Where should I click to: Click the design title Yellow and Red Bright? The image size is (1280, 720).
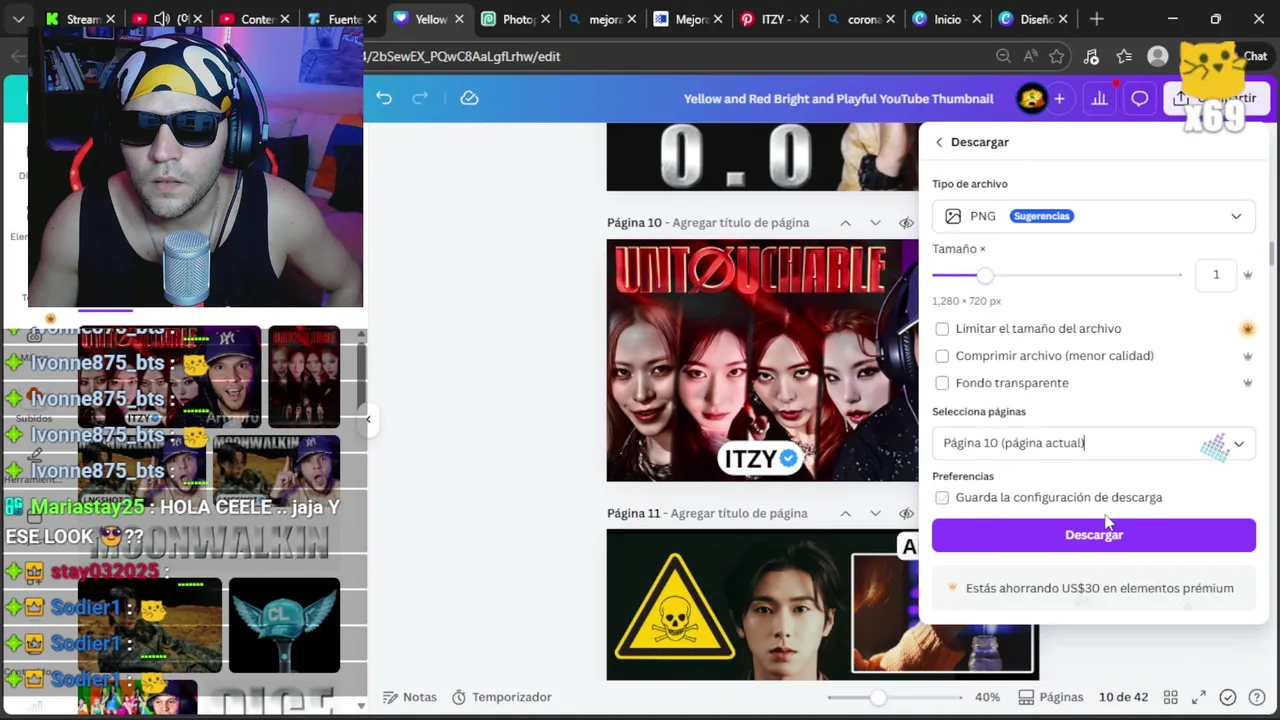pyautogui.click(x=838, y=98)
